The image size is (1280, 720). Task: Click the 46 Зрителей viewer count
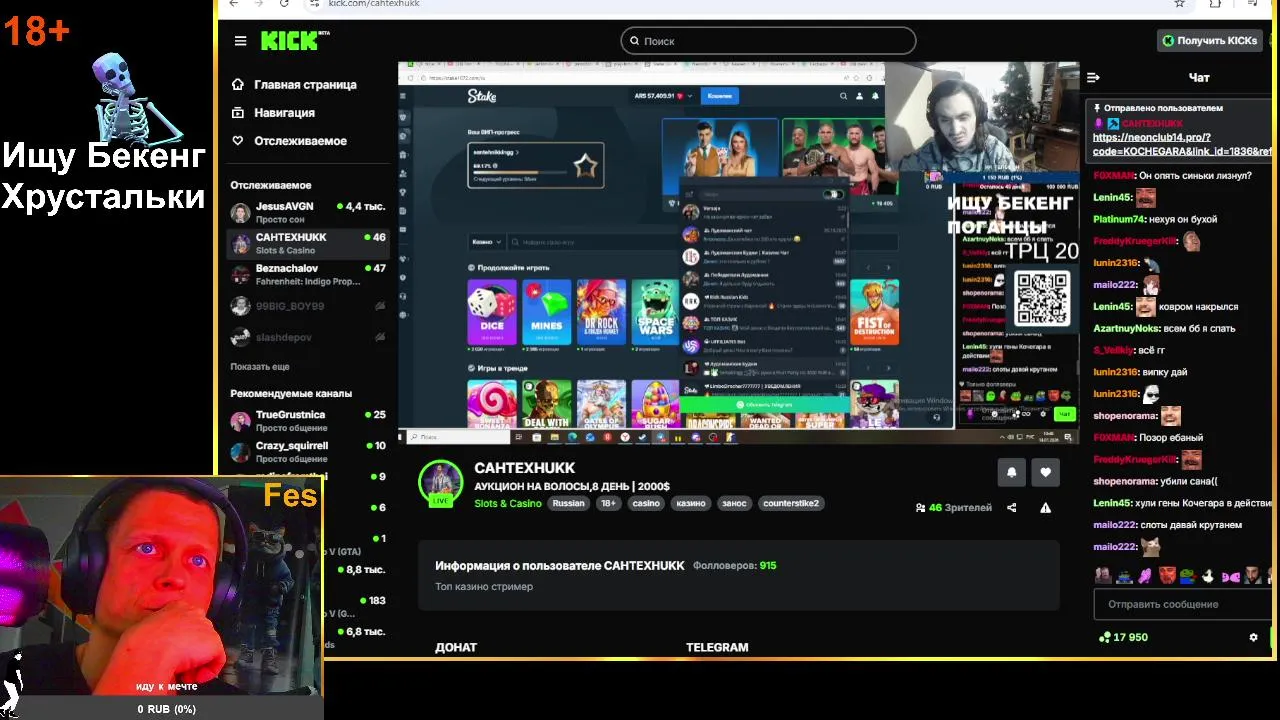tap(954, 508)
